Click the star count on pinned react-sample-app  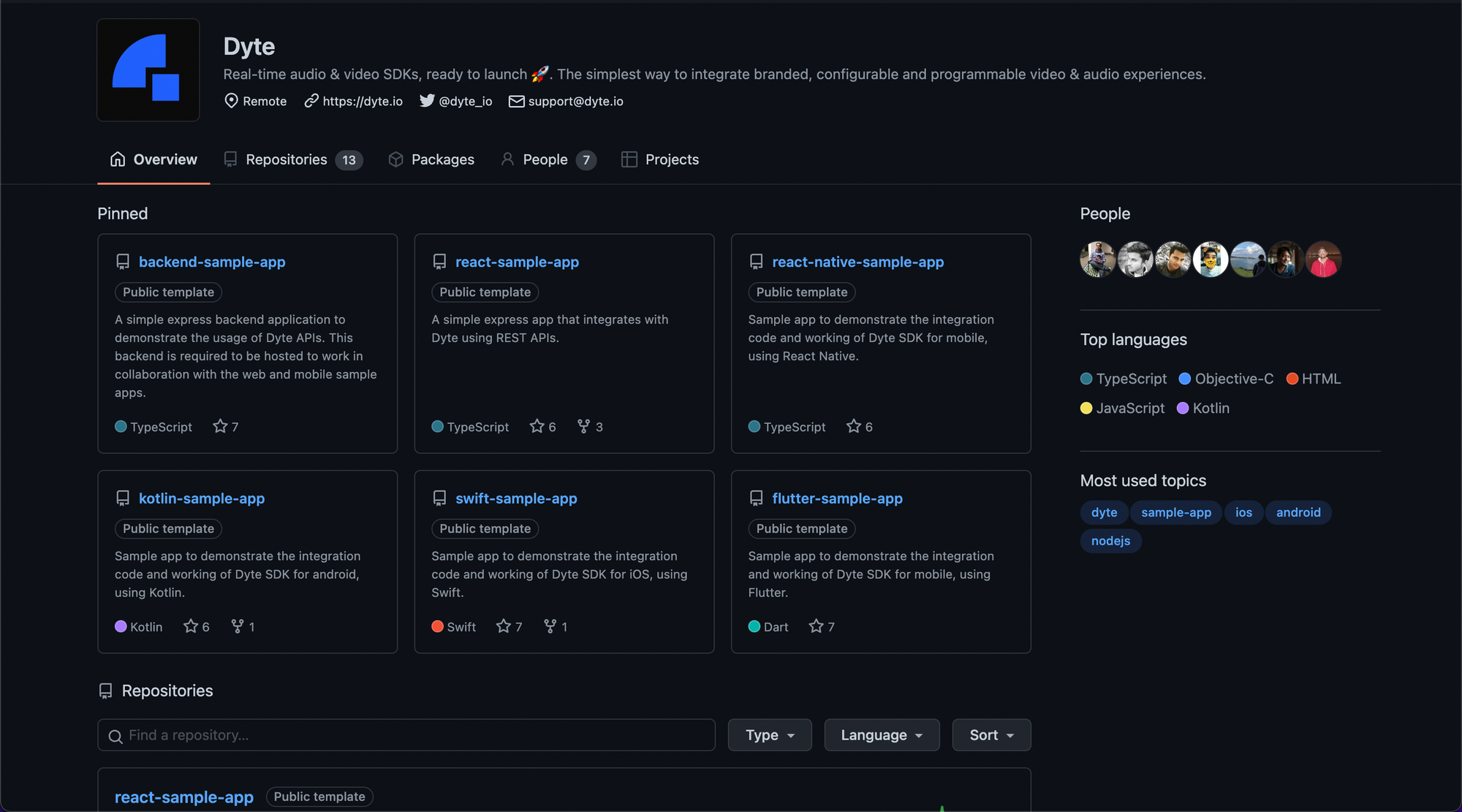(x=543, y=426)
